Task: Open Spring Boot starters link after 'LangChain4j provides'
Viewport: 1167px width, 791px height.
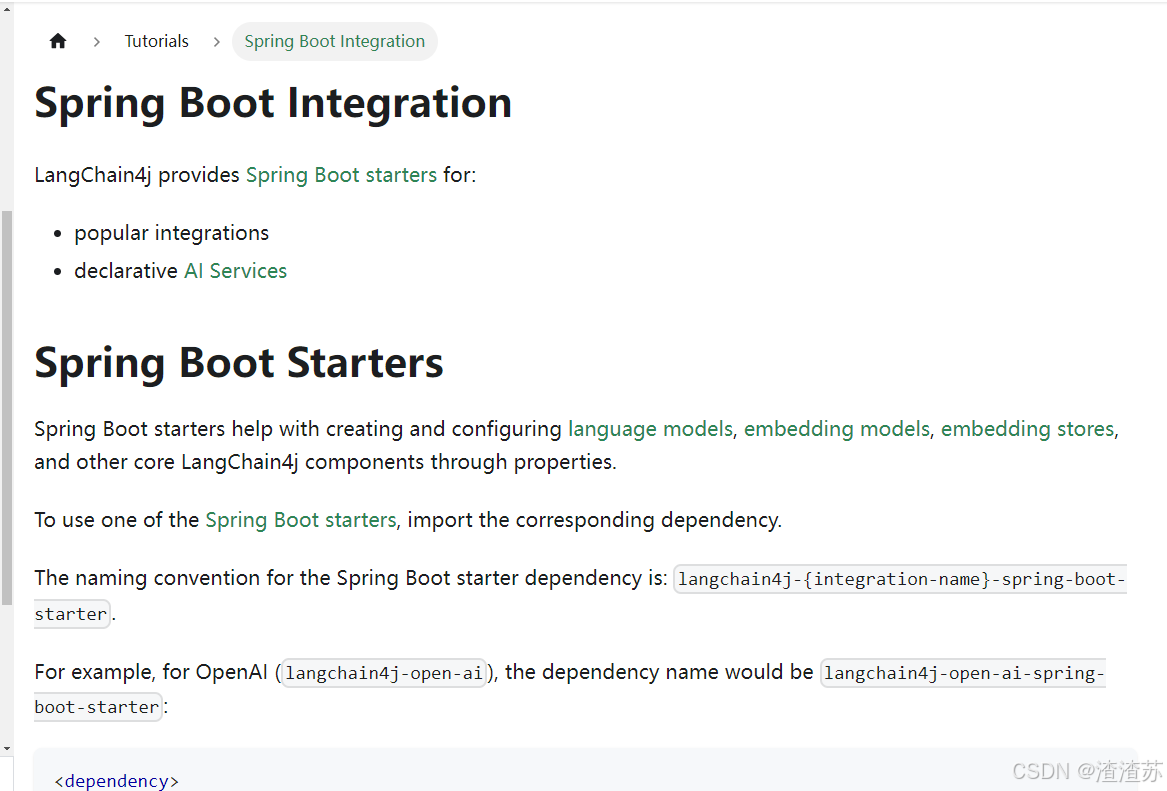Action: pos(342,175)
